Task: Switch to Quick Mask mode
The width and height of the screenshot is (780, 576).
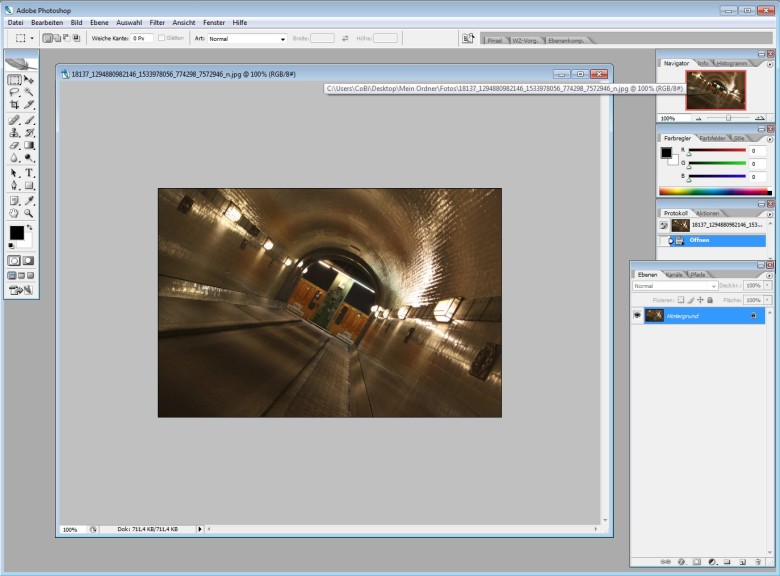Action: point(28,261)
